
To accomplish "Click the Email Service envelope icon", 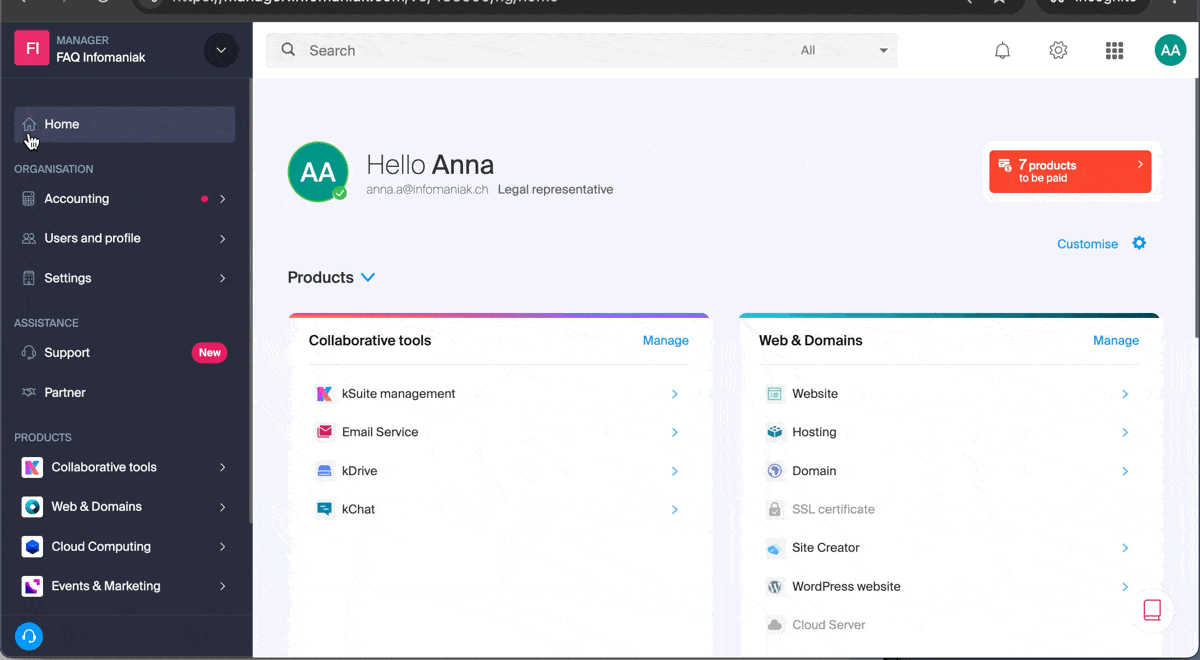I will [324, 432].
